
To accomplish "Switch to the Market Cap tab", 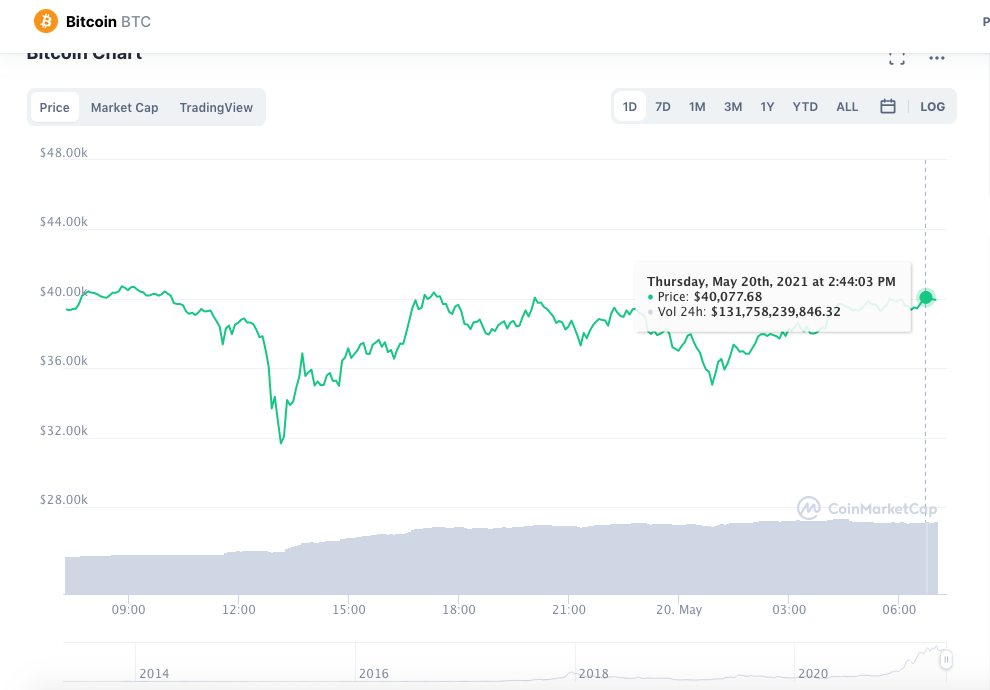I will click(x=124, y=107).
